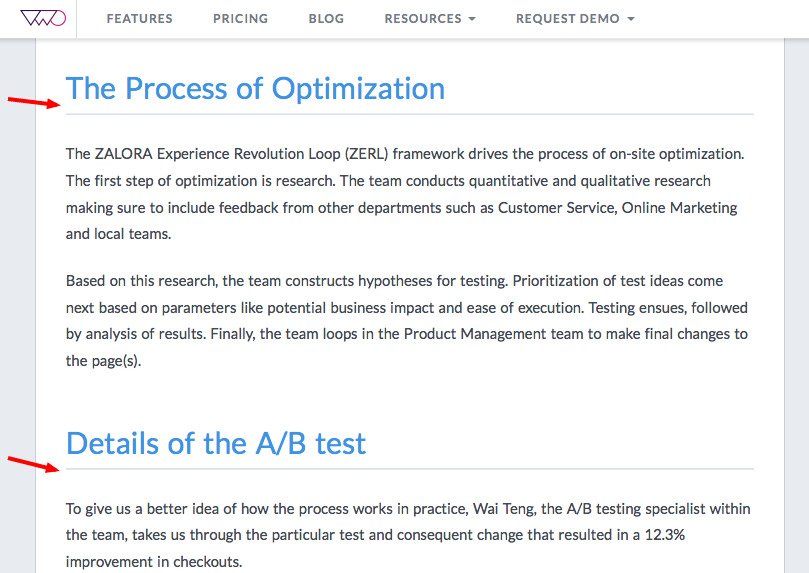Click the paragraph mentioning Wai Teng
This screenshot has height=573, width=809.
coord(408,535)
